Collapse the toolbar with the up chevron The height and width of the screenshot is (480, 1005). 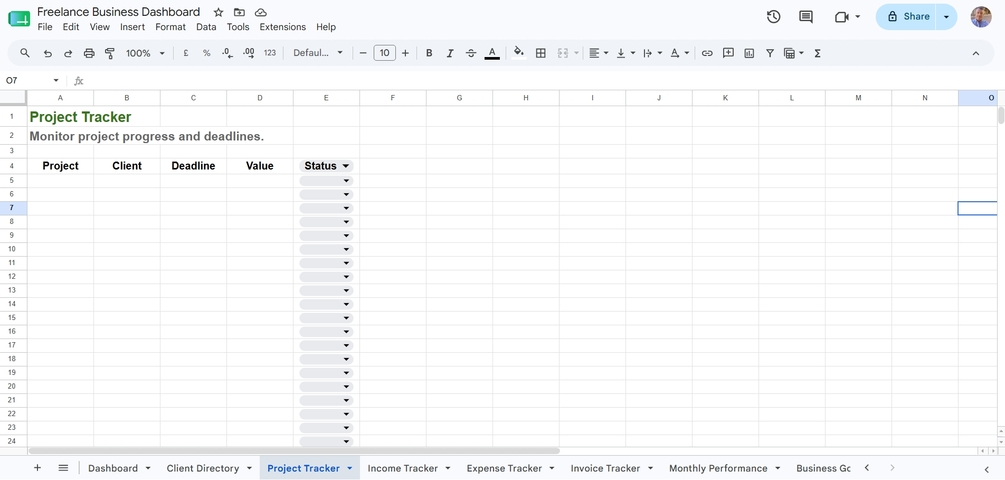pyautogui.click(x=976, y=53)
